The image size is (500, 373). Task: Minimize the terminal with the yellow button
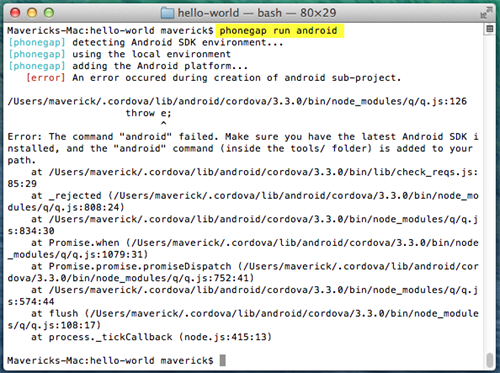[x=32, y=13]
